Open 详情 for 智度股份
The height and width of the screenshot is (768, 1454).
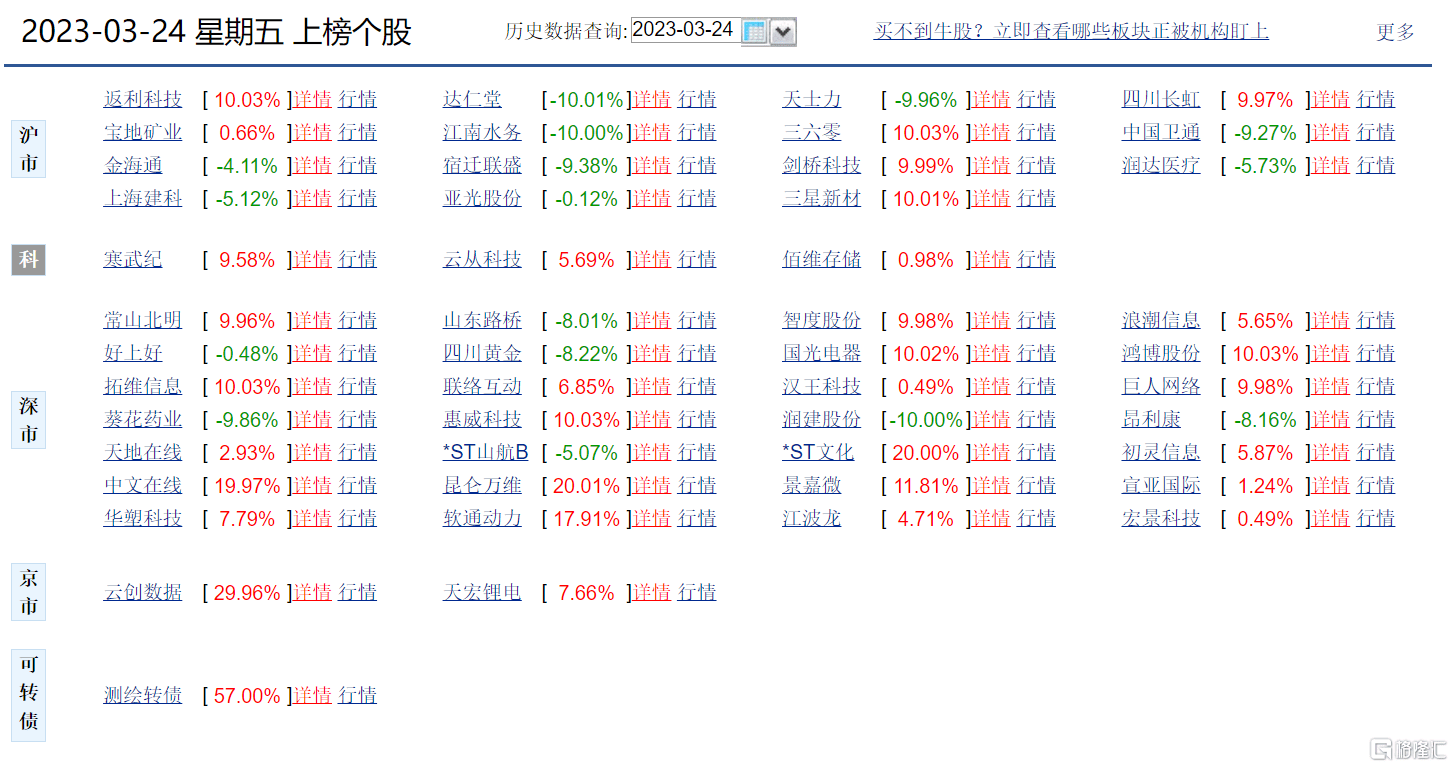click(991, 321)
